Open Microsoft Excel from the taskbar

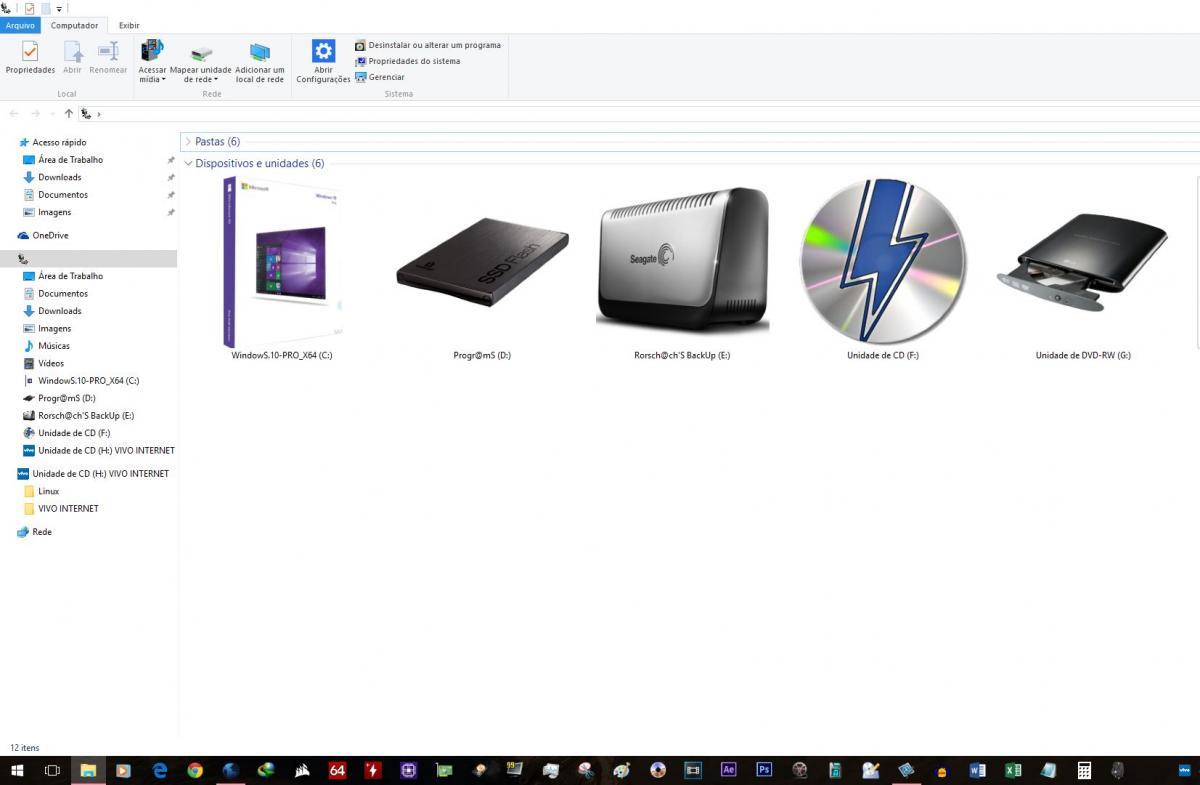(1013, 770)
